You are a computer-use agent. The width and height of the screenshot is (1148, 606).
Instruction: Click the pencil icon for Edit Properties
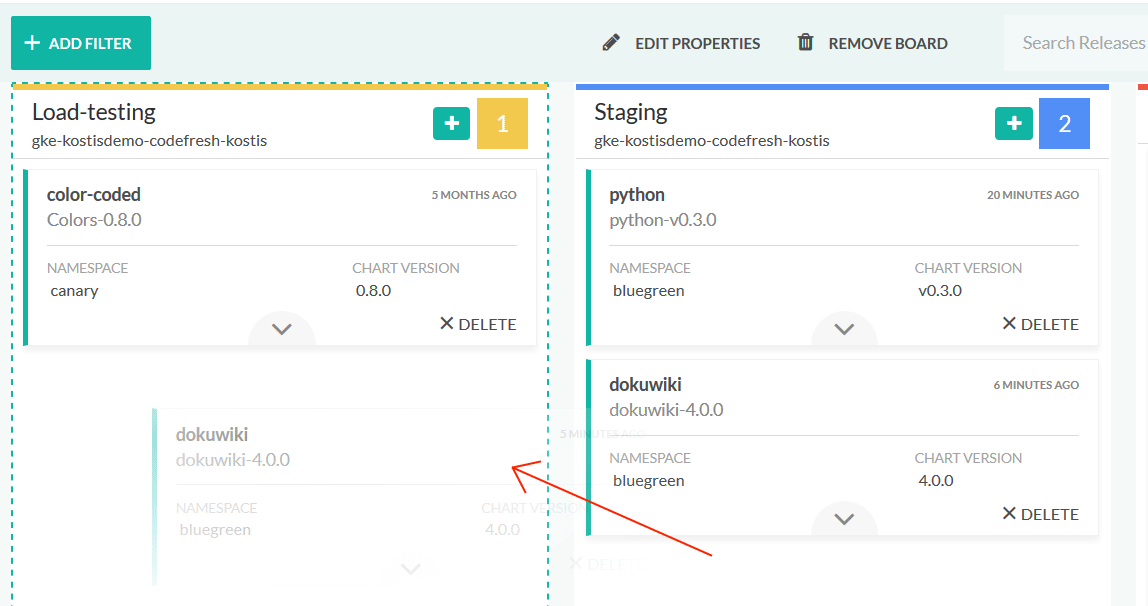611,42
